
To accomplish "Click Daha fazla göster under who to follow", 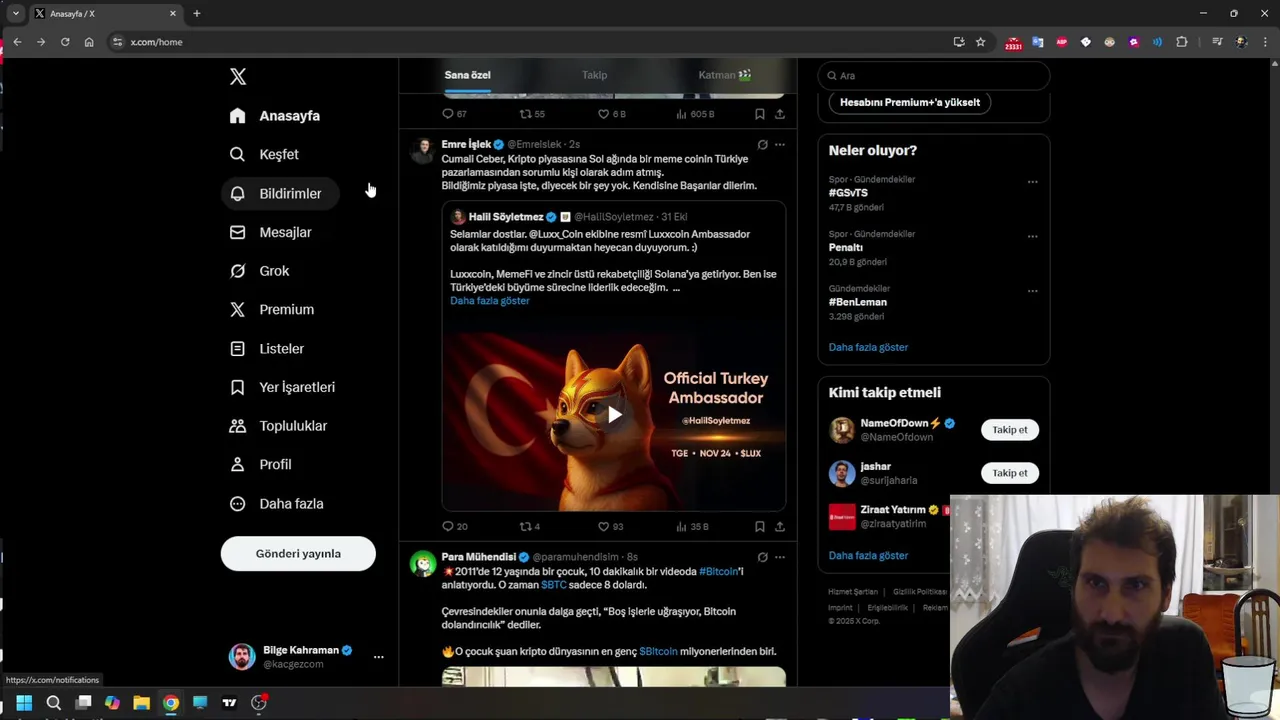I will click(x=868, y=555).
